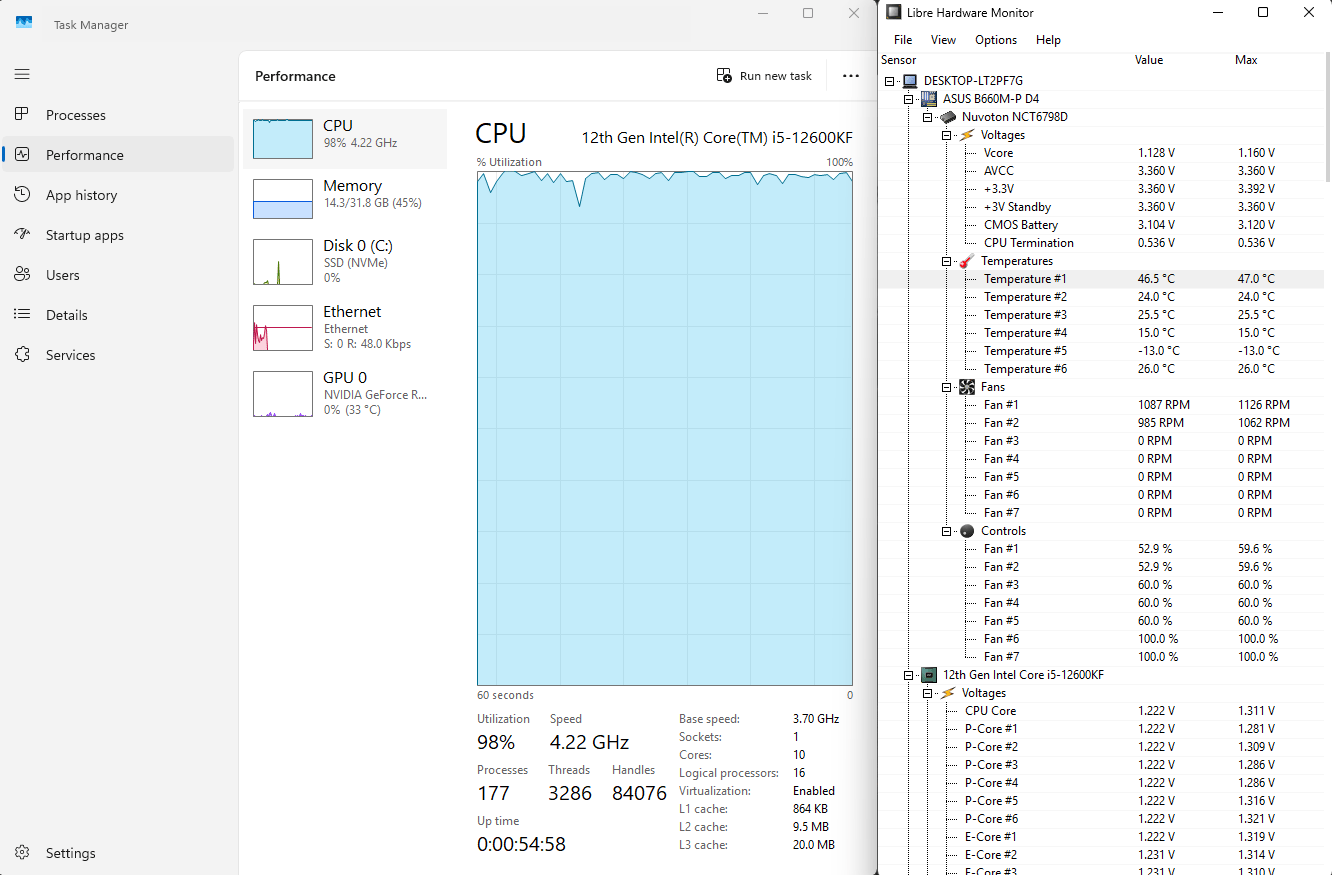This screenshot has width=1332, height=875.
Task: Collapse the 12th Gen Intel Core i5-12600KF node
Action: (x=909, y=675)
